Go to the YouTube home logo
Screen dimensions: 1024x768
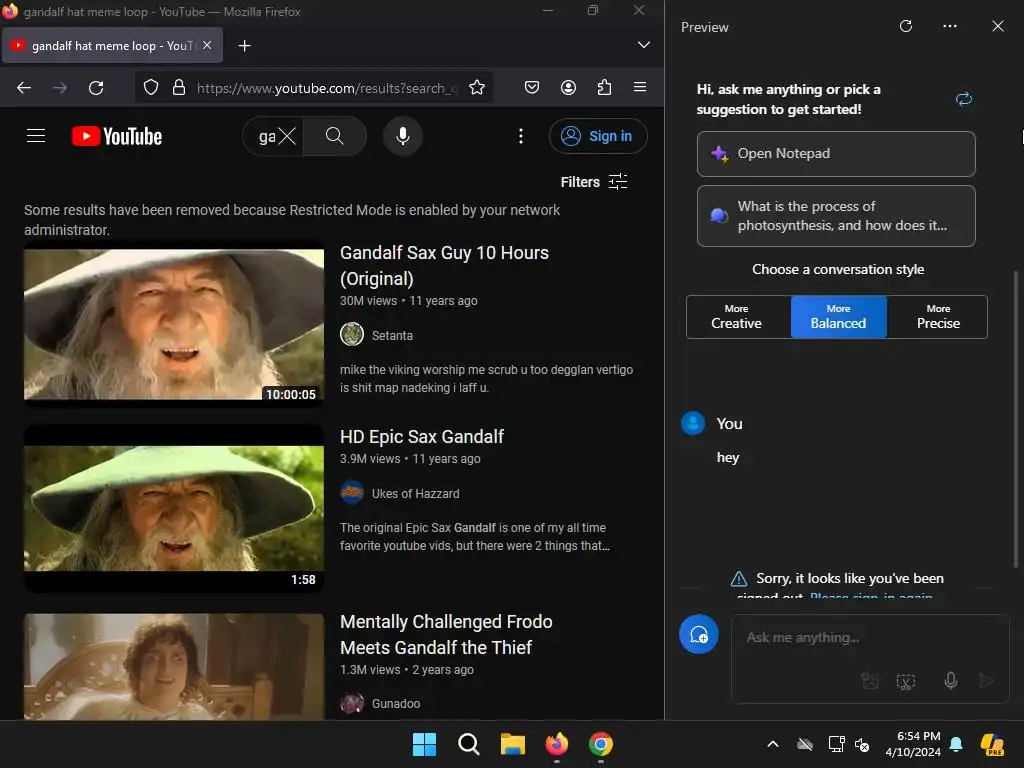(117, 136)
